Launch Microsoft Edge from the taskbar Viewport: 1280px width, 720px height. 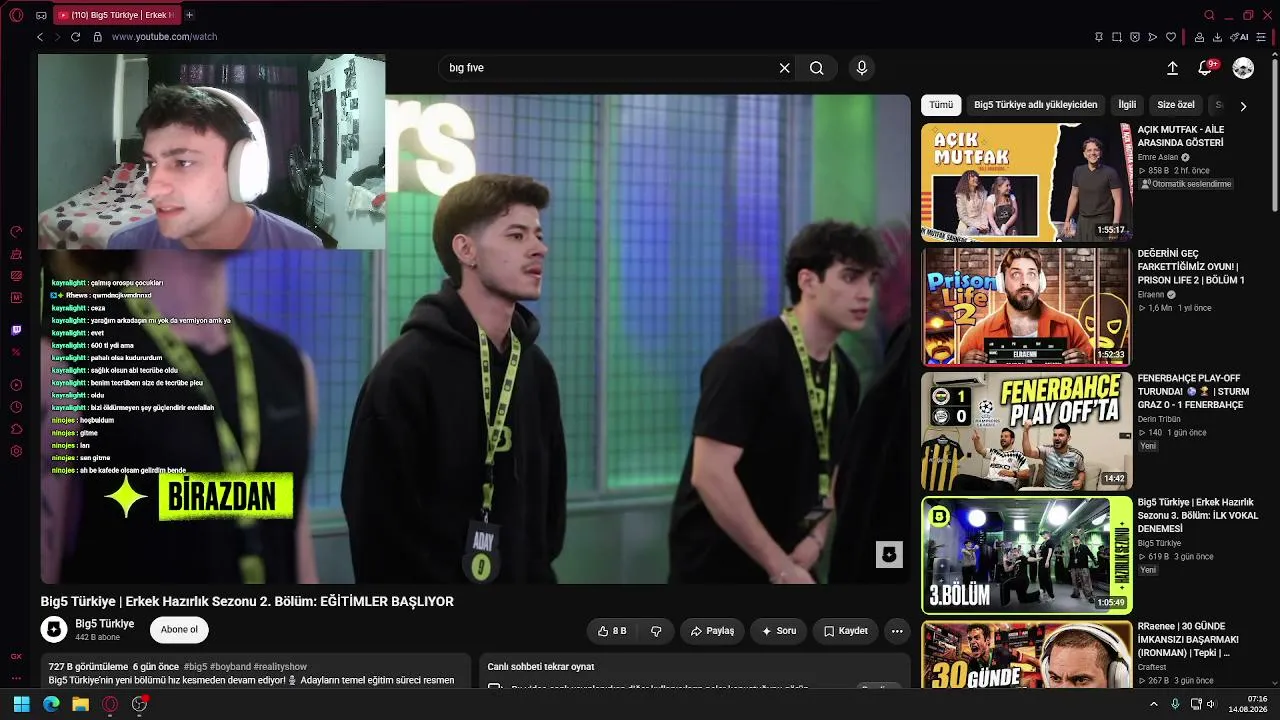coord(51,704)
